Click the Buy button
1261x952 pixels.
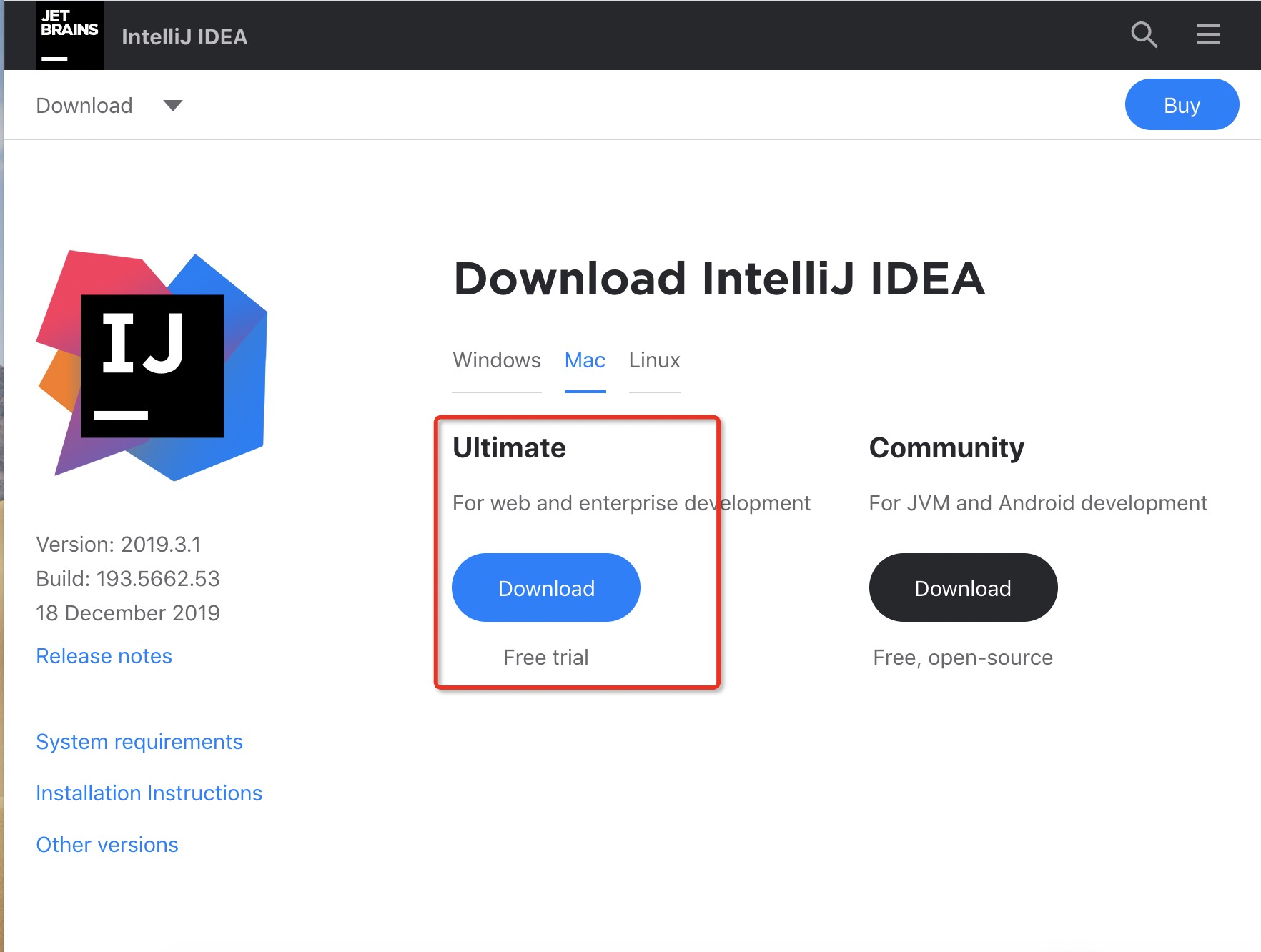click(1182, 105)
